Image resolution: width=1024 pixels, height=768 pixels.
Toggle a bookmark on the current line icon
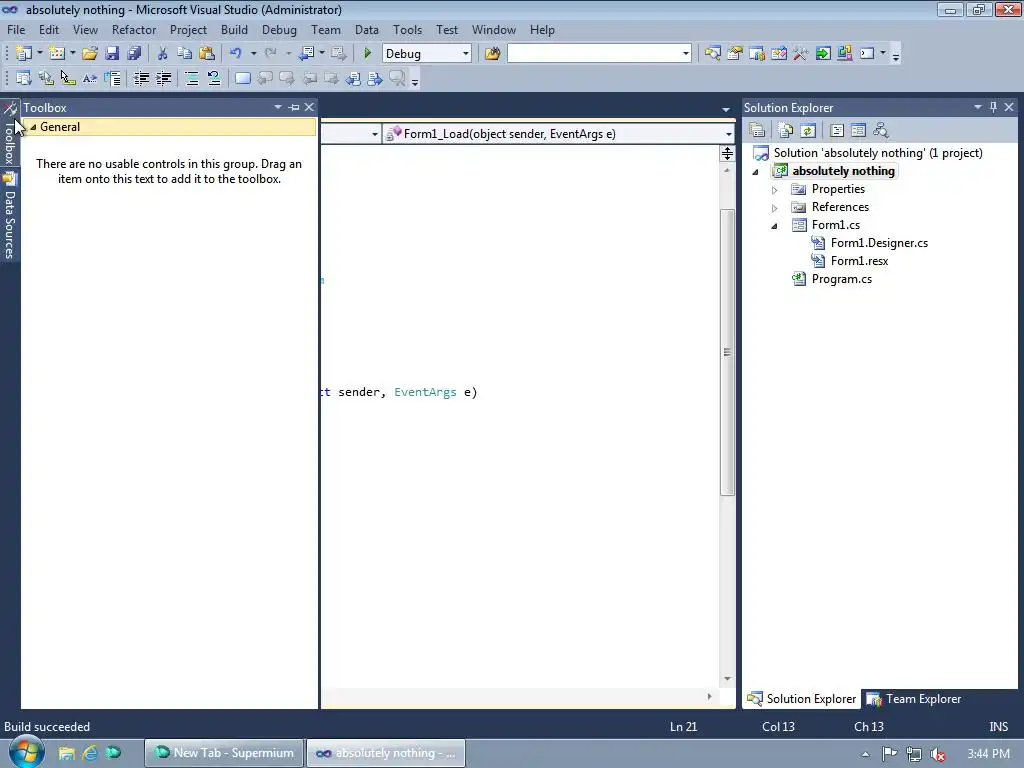[x=242, y=78]
